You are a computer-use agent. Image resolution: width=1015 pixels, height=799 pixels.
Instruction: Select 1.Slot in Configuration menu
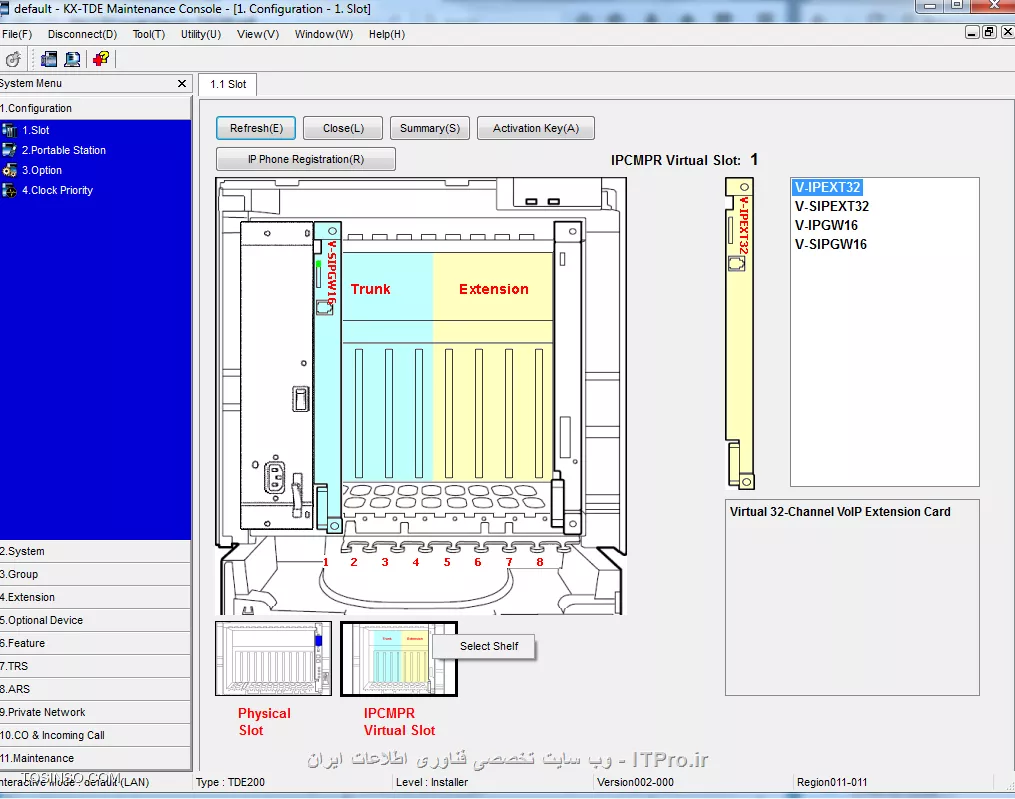[x=36, y=130]
